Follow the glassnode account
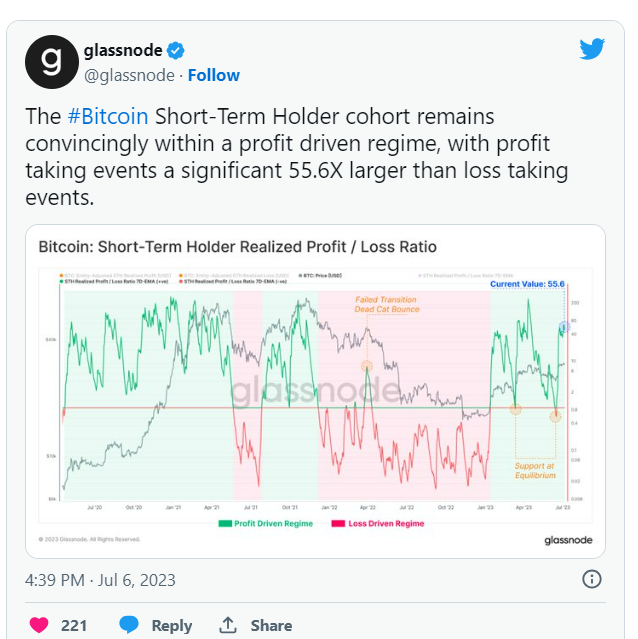The image size is (638, 639). (x=214, y=75)
